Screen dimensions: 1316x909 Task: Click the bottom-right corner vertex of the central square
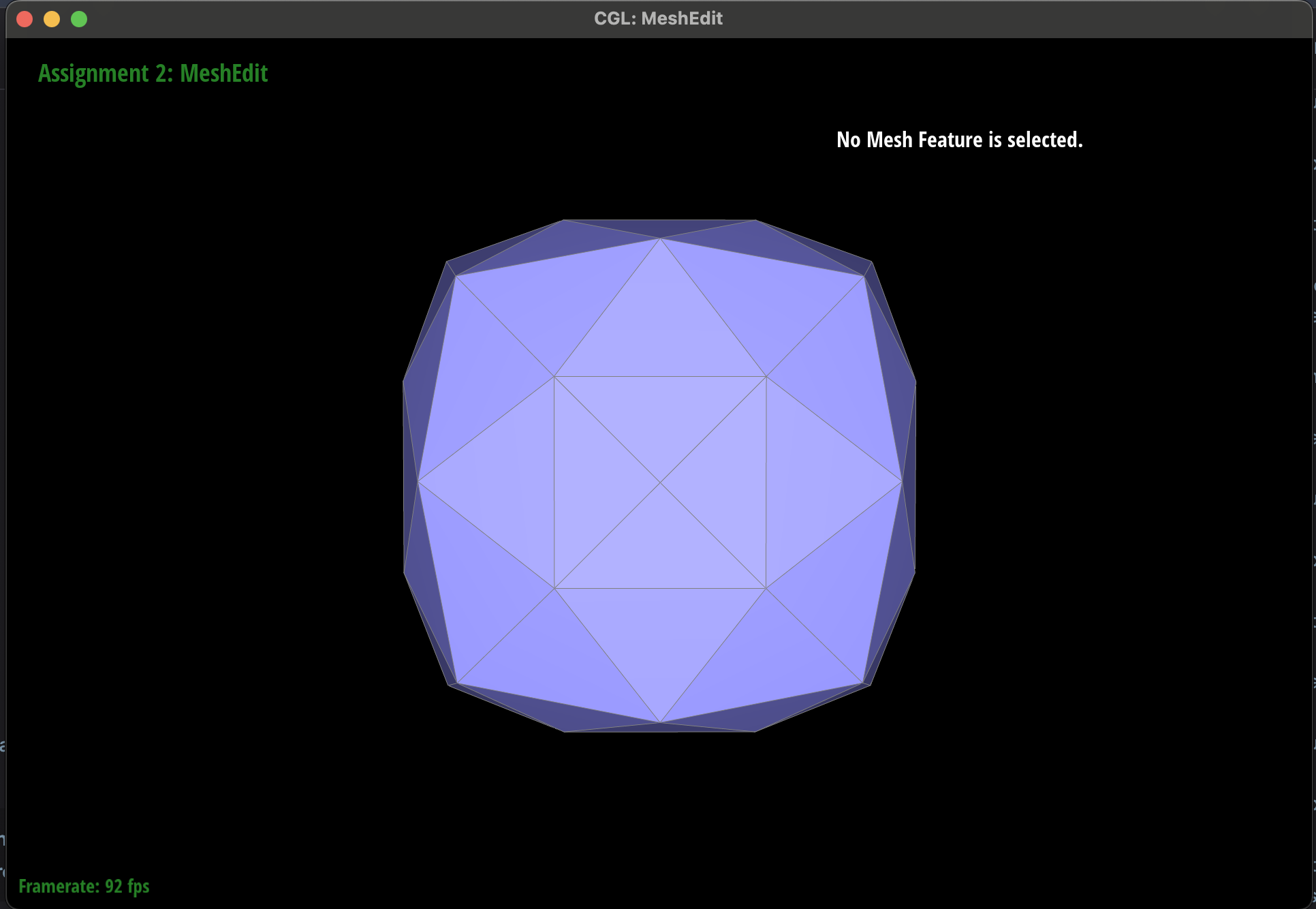(766, 588)
